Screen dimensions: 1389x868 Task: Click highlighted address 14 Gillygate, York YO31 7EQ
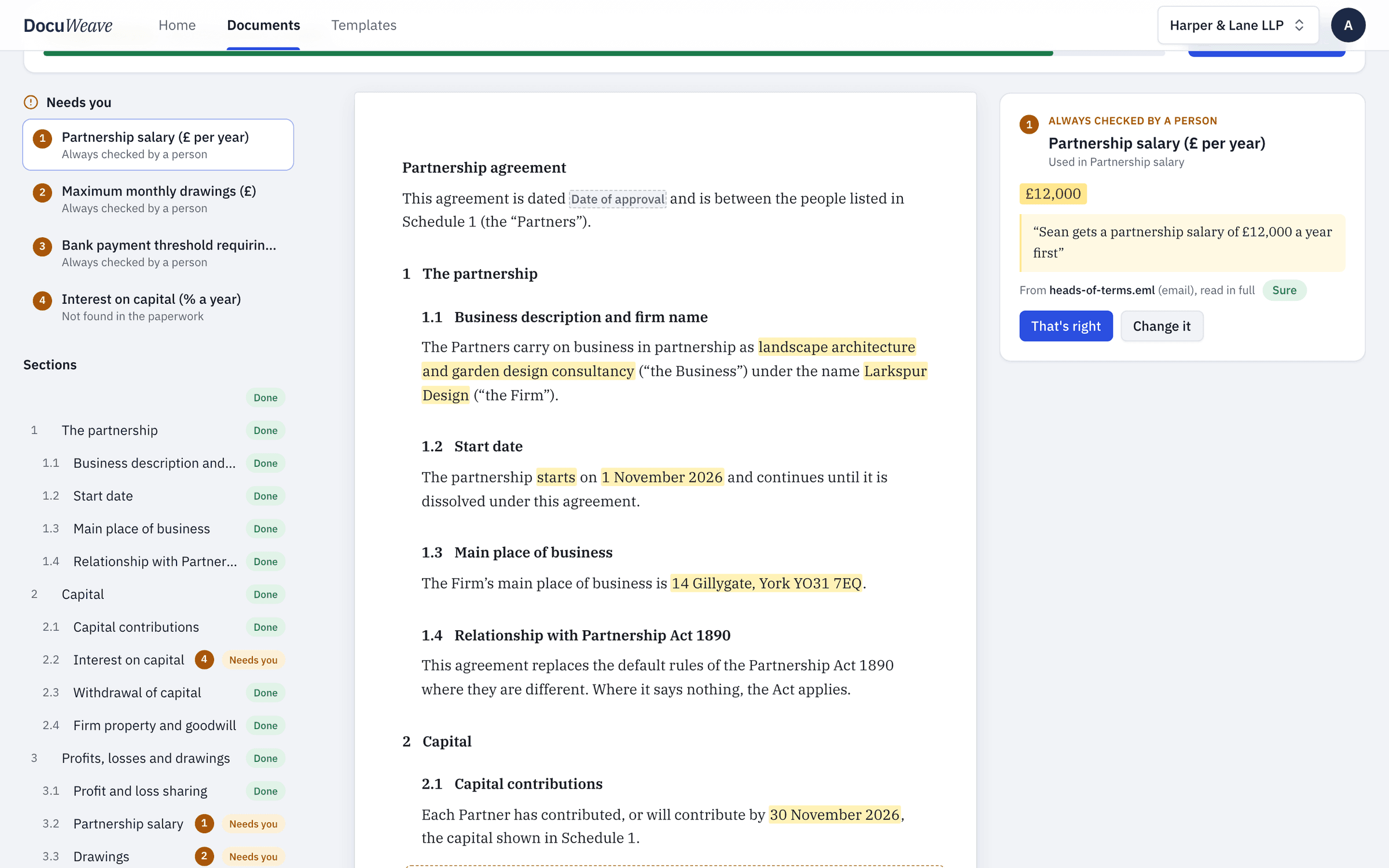point(766,583)
